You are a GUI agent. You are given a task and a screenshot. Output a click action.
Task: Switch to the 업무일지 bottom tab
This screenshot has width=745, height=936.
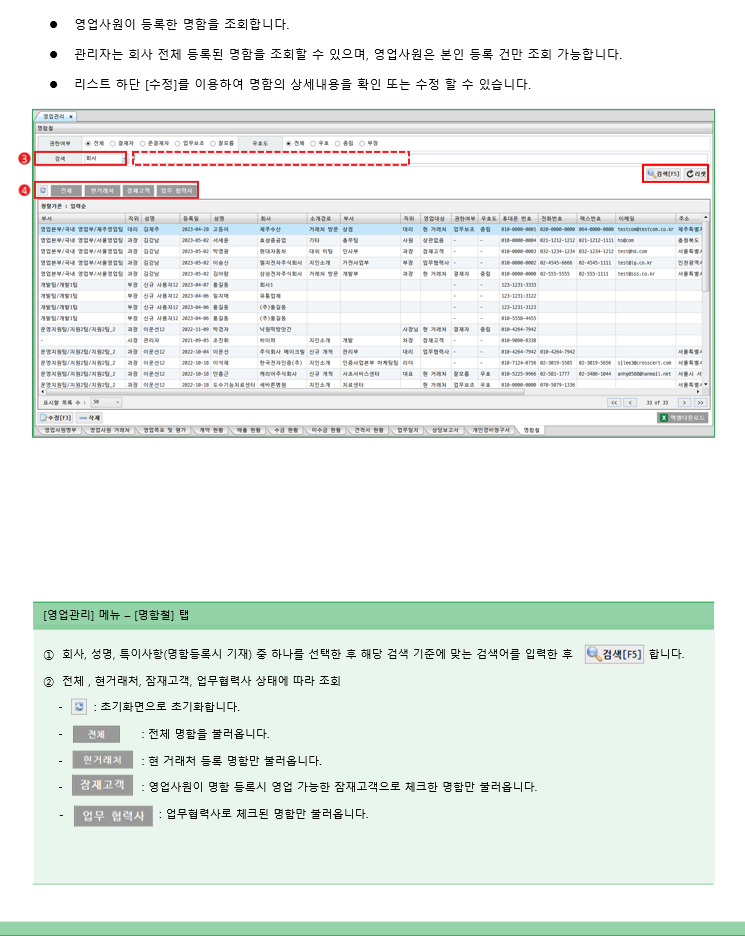408,430
